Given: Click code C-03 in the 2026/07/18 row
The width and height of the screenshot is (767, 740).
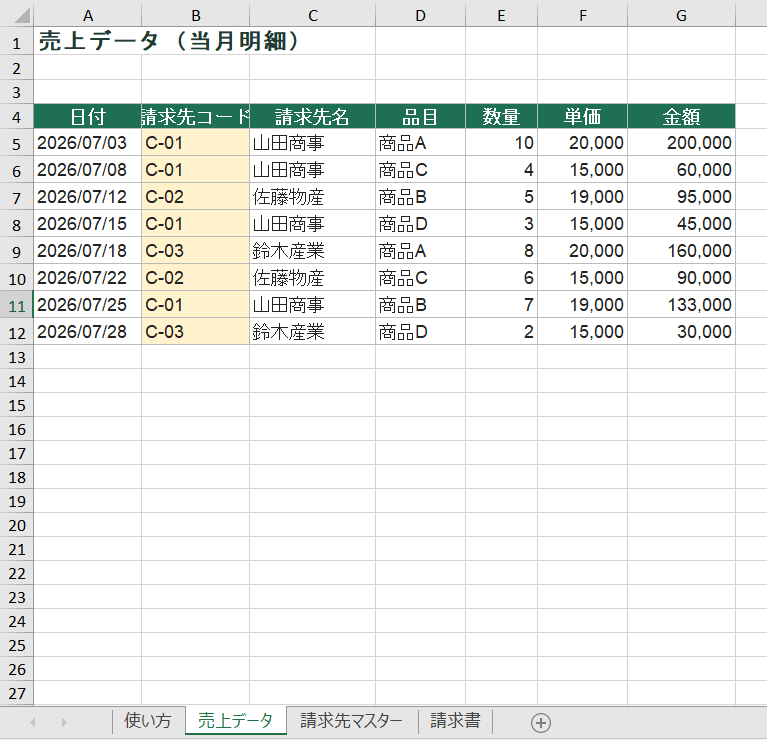Looking at the screenshot, I should [x=196, y=250].
